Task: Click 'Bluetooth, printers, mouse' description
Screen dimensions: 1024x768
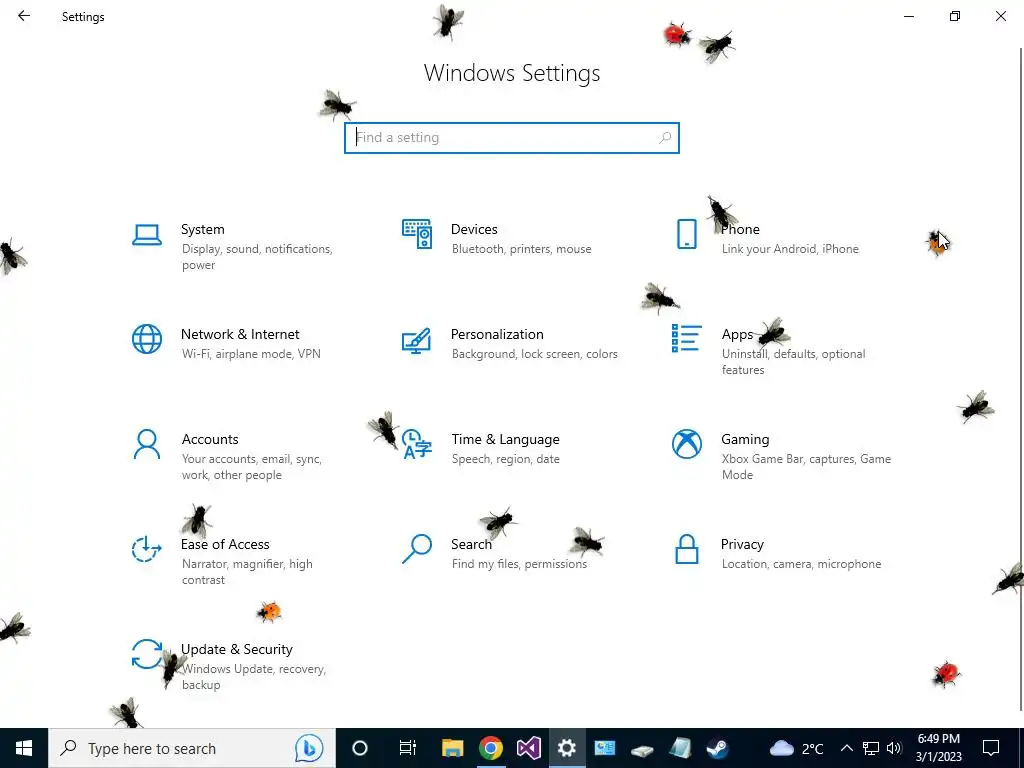Action: (522, 249)
